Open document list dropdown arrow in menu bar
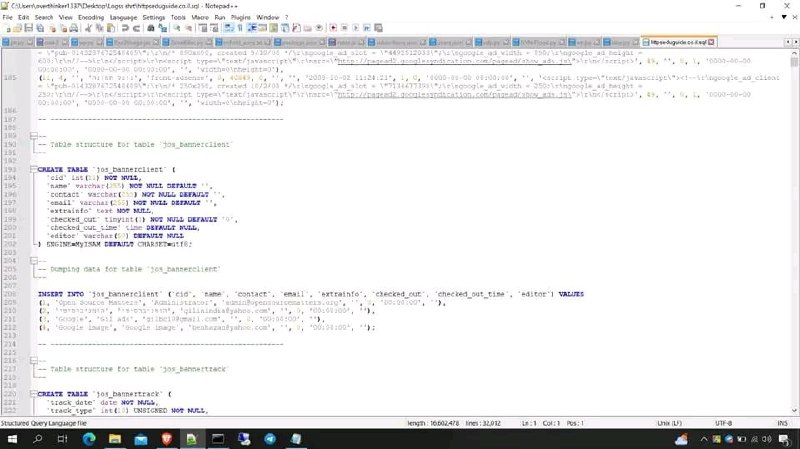This screenshot has width=800, height=449. pyautogui.click(x=784, y=17)
